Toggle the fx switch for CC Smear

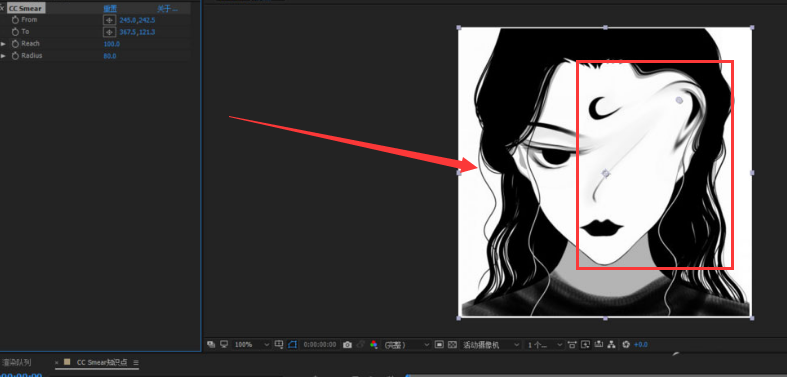[x=2, y=8]
